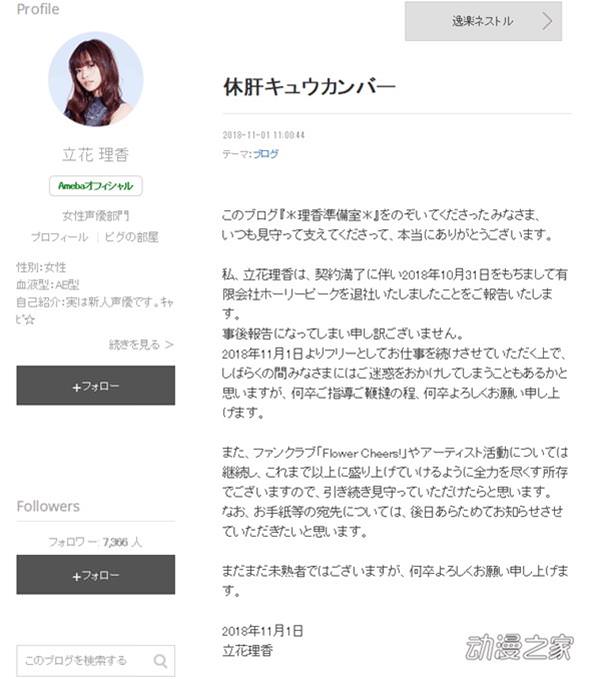Viewport: 600px width, 679px height.
Task: Click the Profile section heading
Action: [38, 9]
